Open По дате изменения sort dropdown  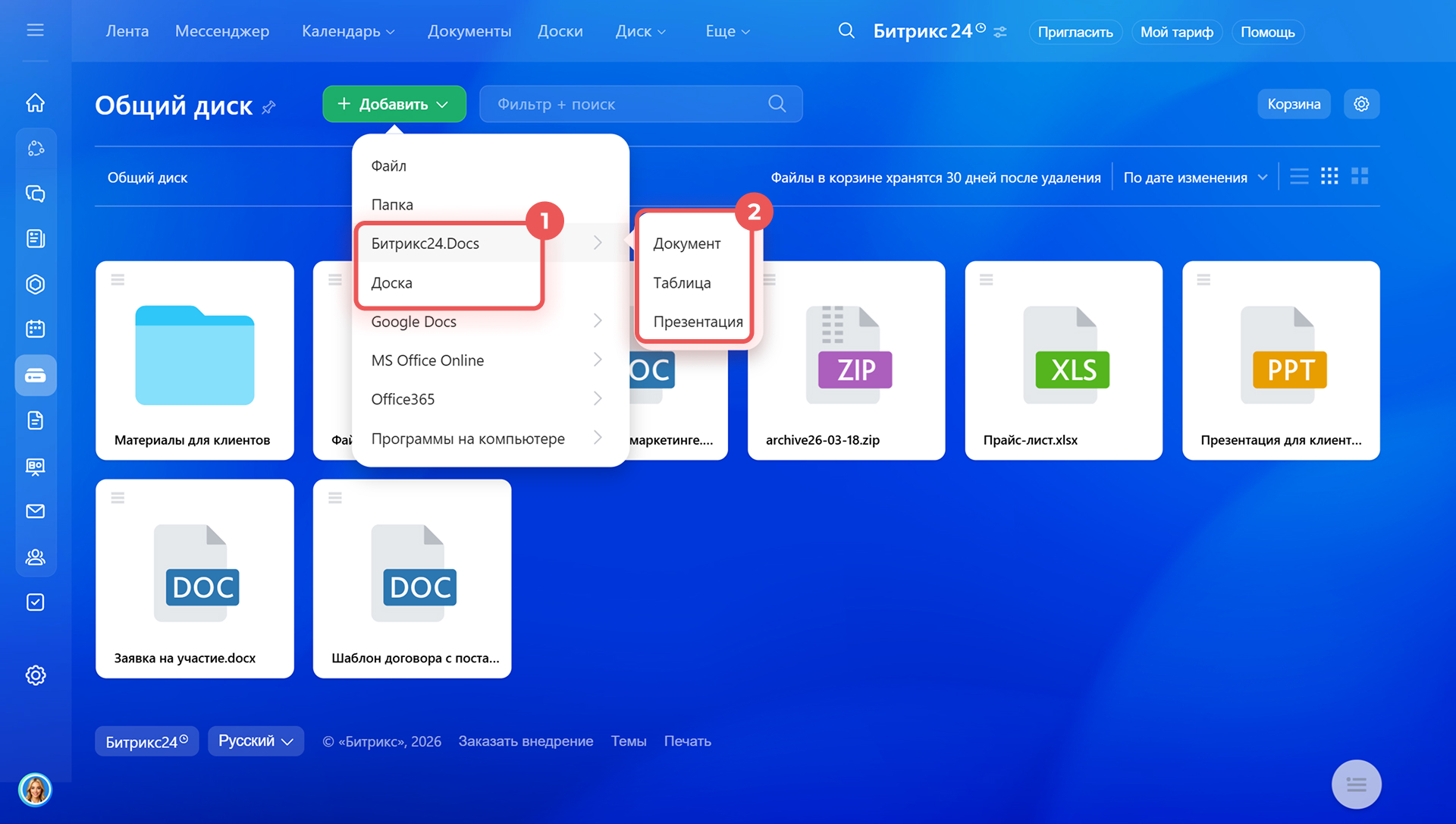click(x=1194, y=178)
